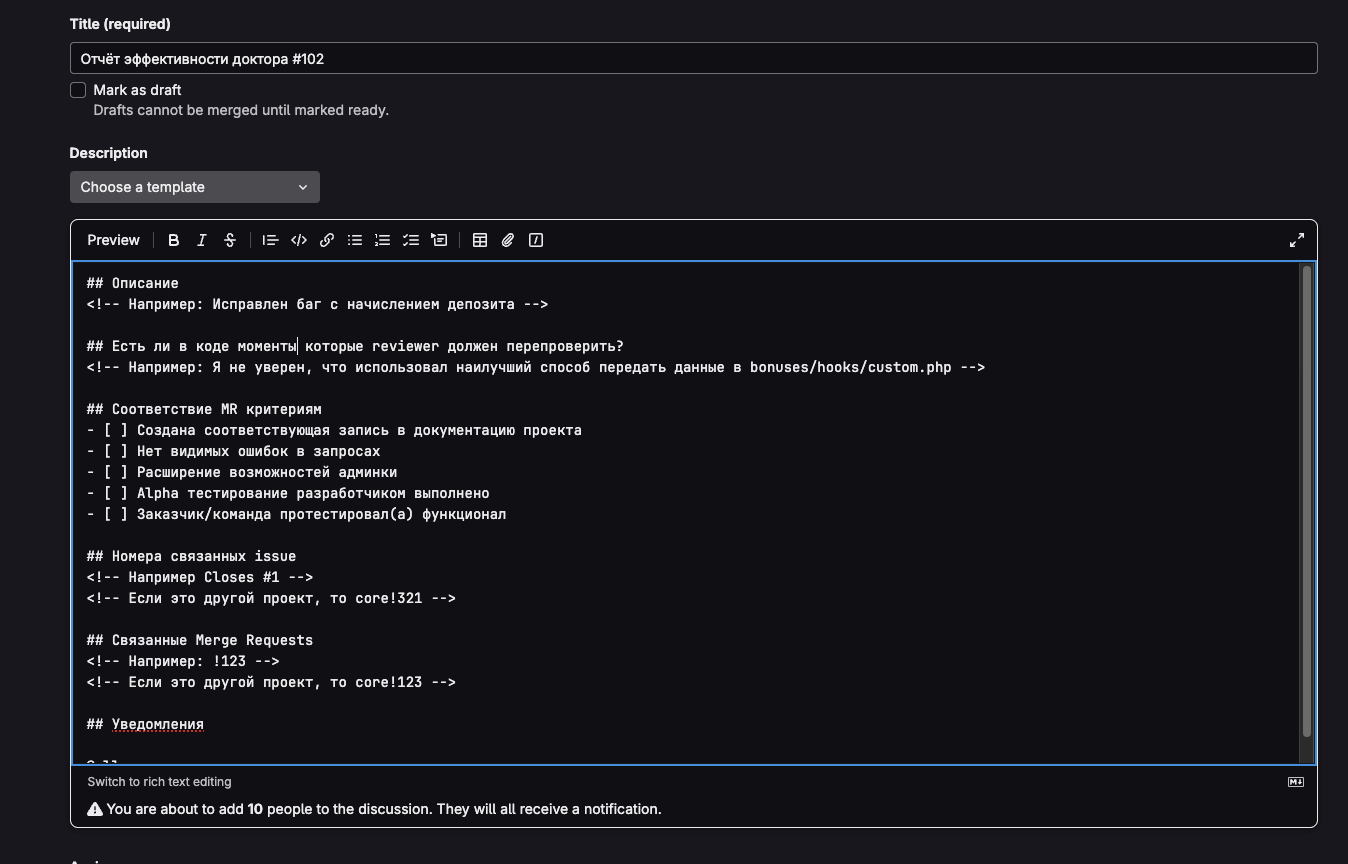The image size is (1348, 864).
Task: Open quick actions slash icon
Action: click(536, 240)
